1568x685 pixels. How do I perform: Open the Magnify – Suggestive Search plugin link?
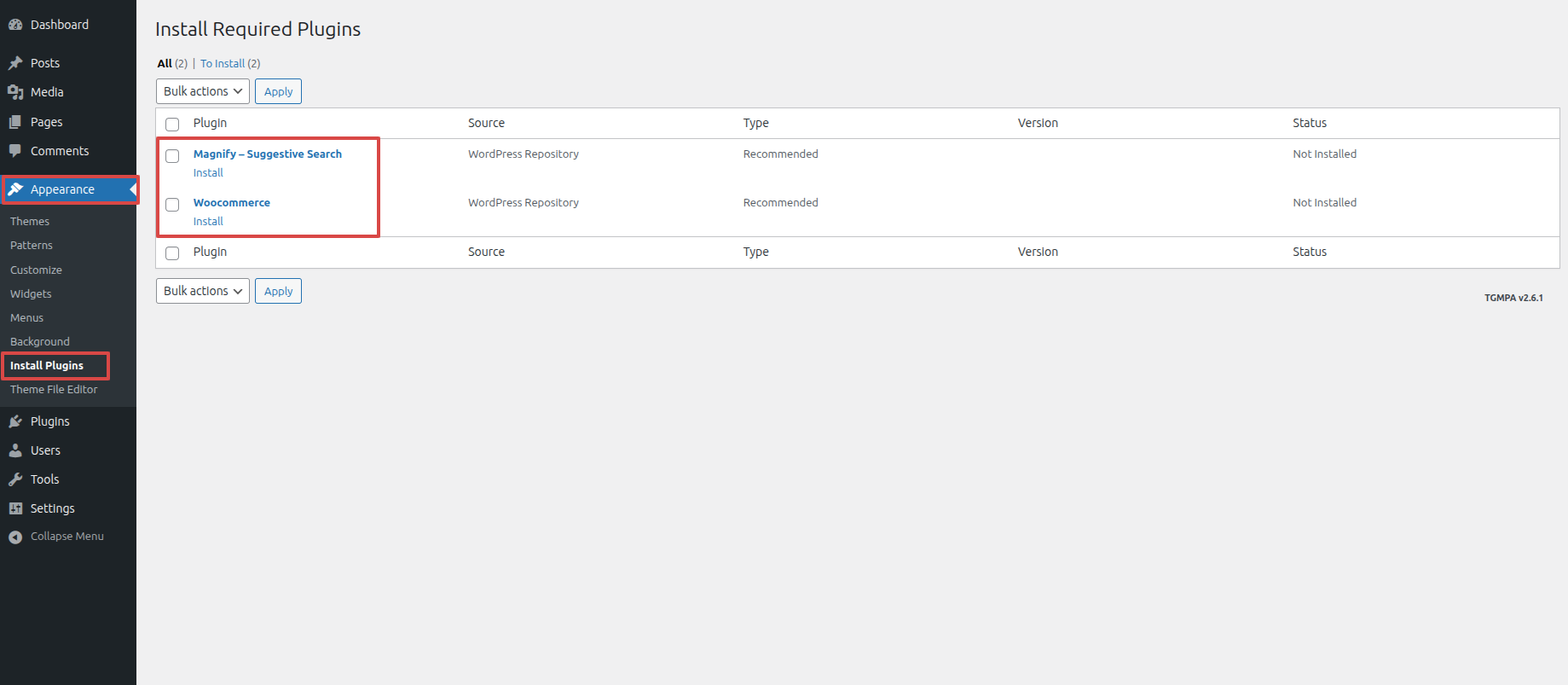267,154
